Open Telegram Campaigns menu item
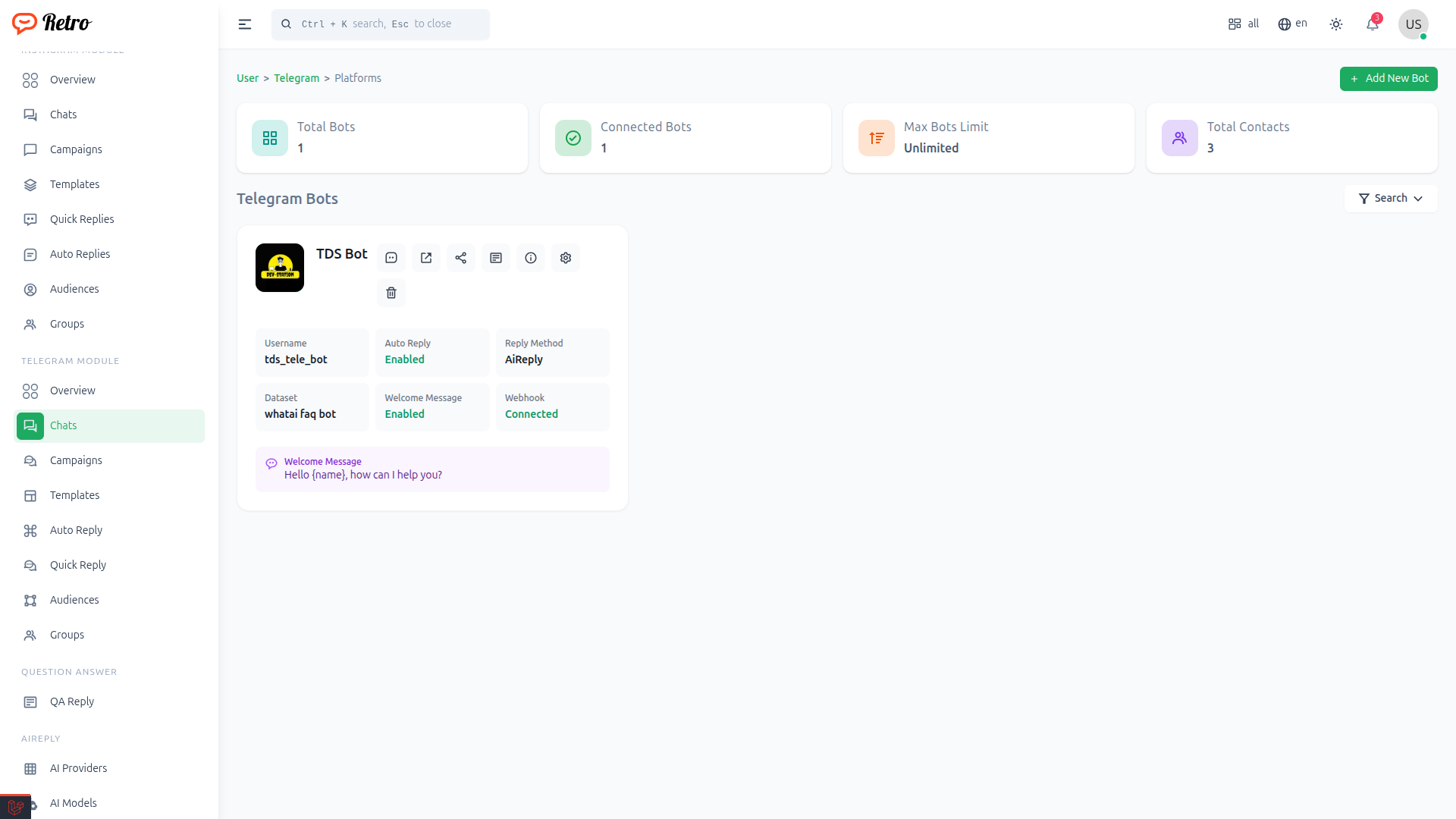 [x=76, y=460]
